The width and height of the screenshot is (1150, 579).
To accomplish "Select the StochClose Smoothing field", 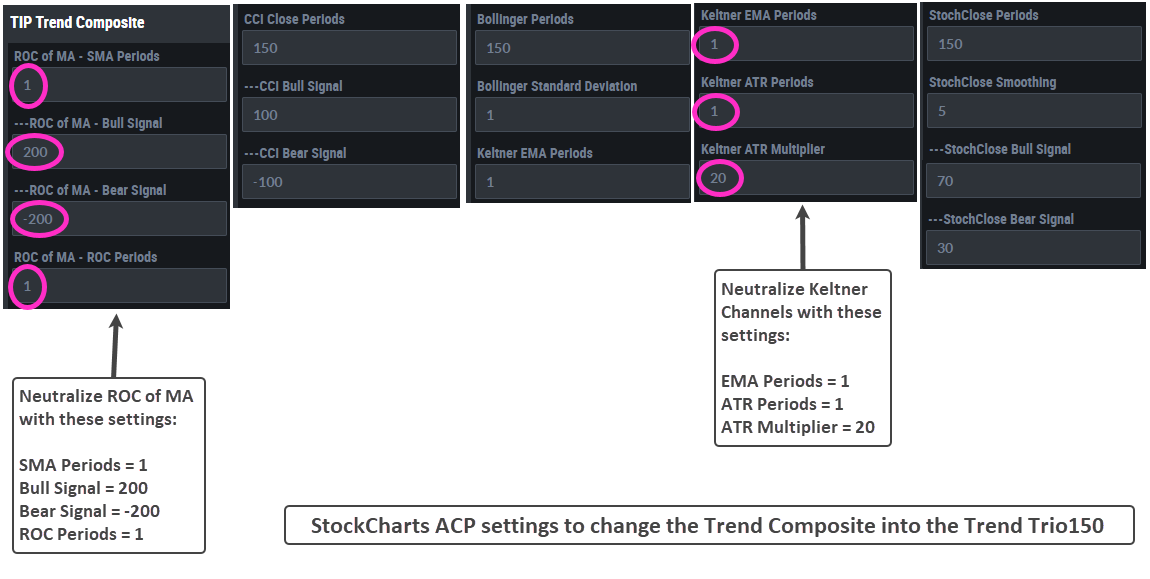I will coord(1034,111).
